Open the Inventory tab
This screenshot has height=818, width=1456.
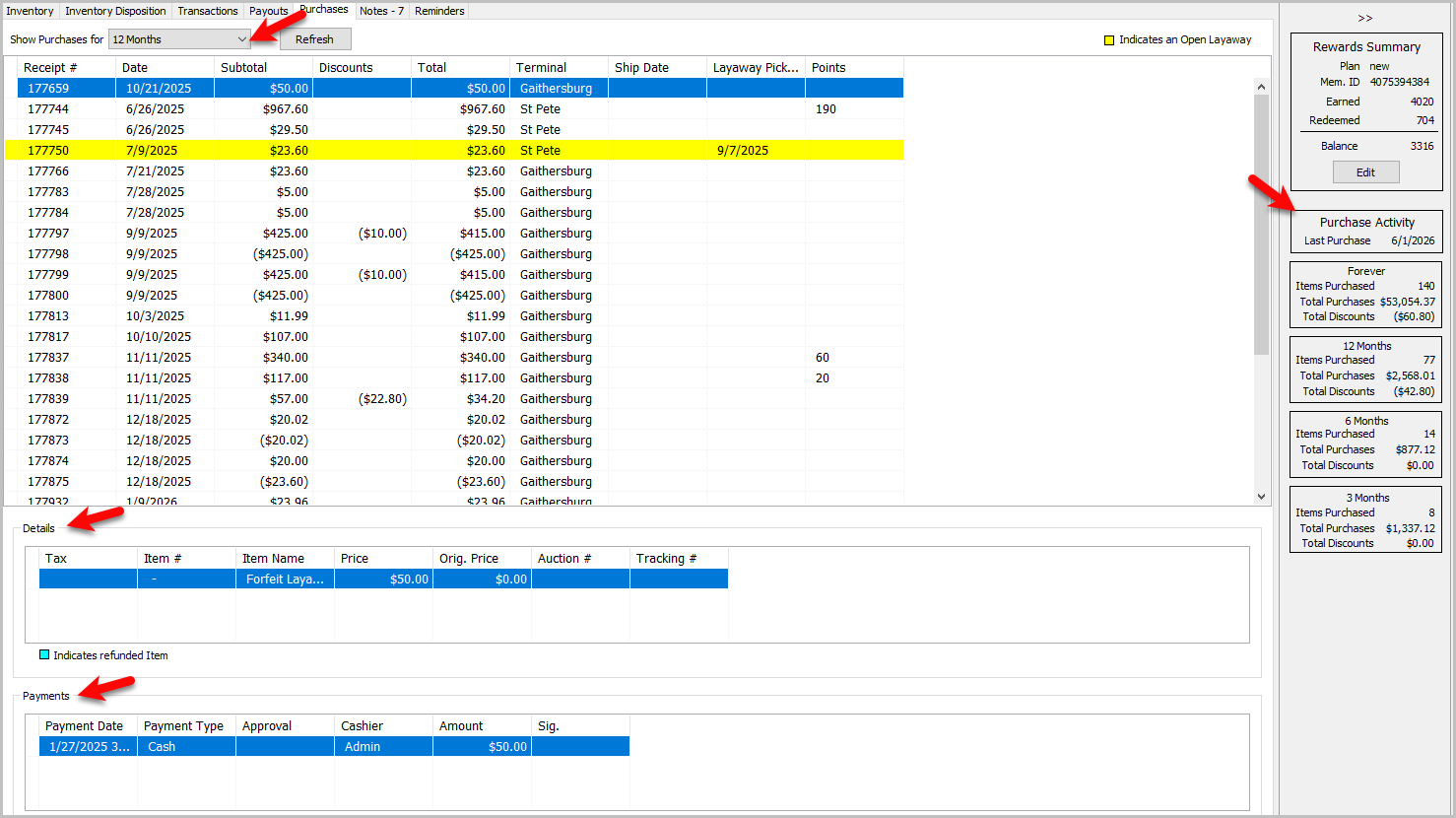[x=30, y=11]
